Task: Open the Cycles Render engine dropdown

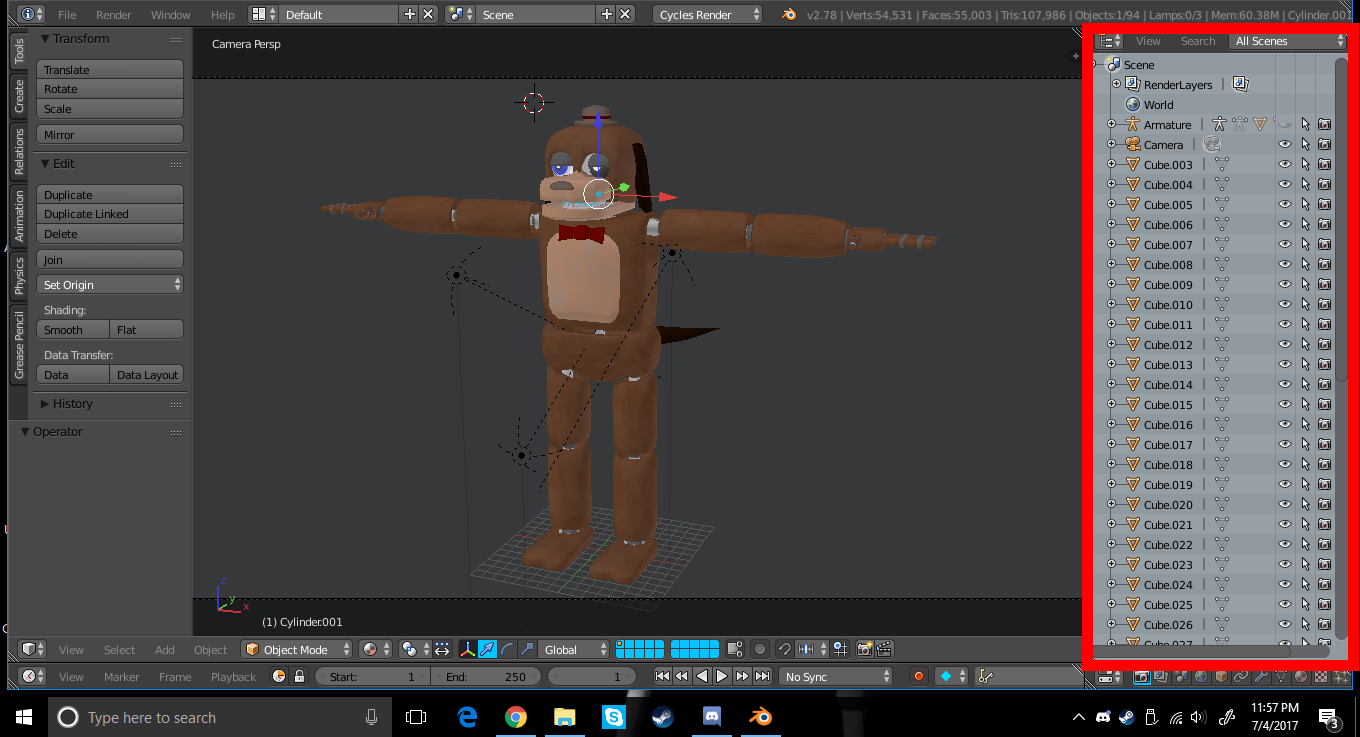Action: [x=707, y=14]
